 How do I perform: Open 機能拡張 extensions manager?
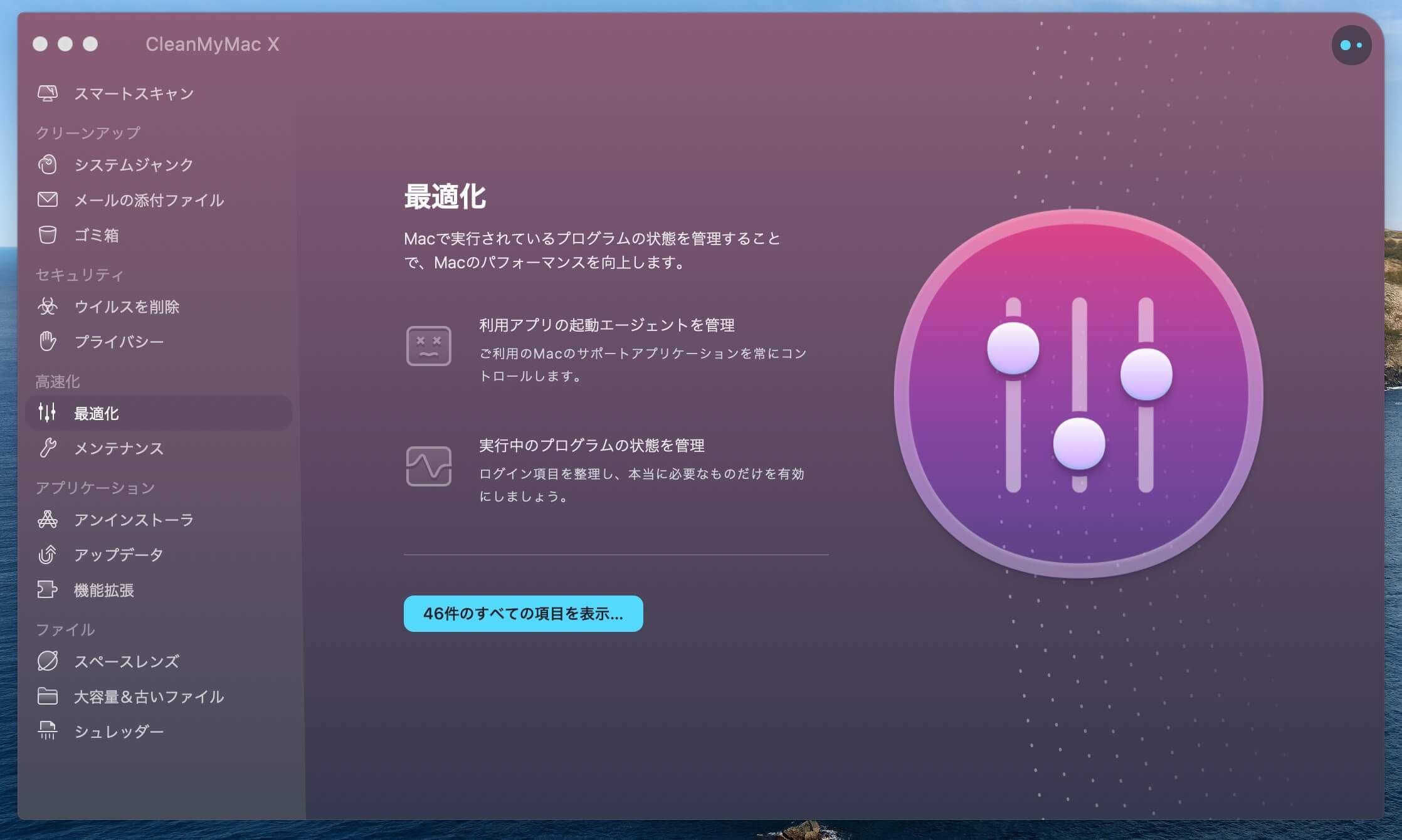coord(48,590)
